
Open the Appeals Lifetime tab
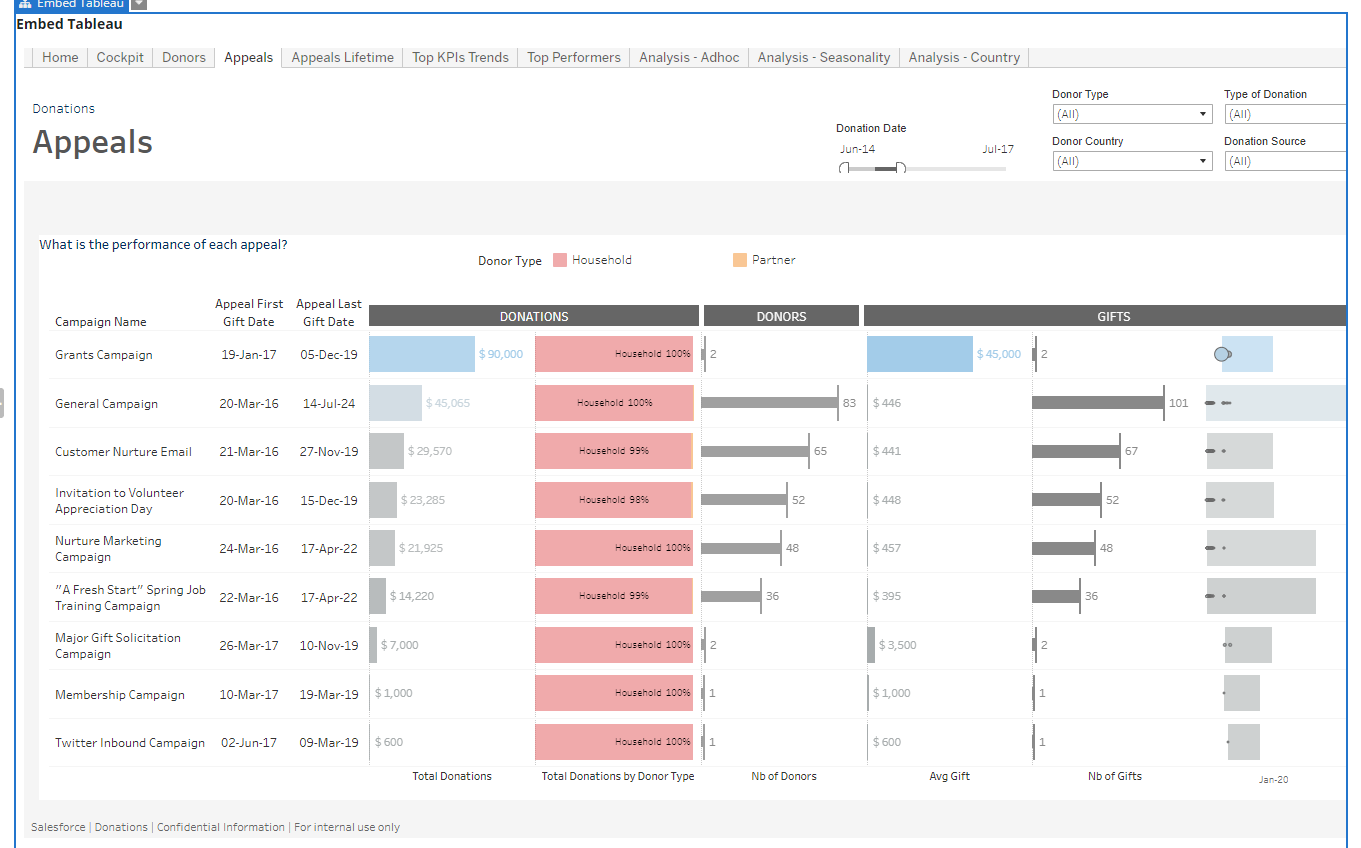tap(342, 58)
